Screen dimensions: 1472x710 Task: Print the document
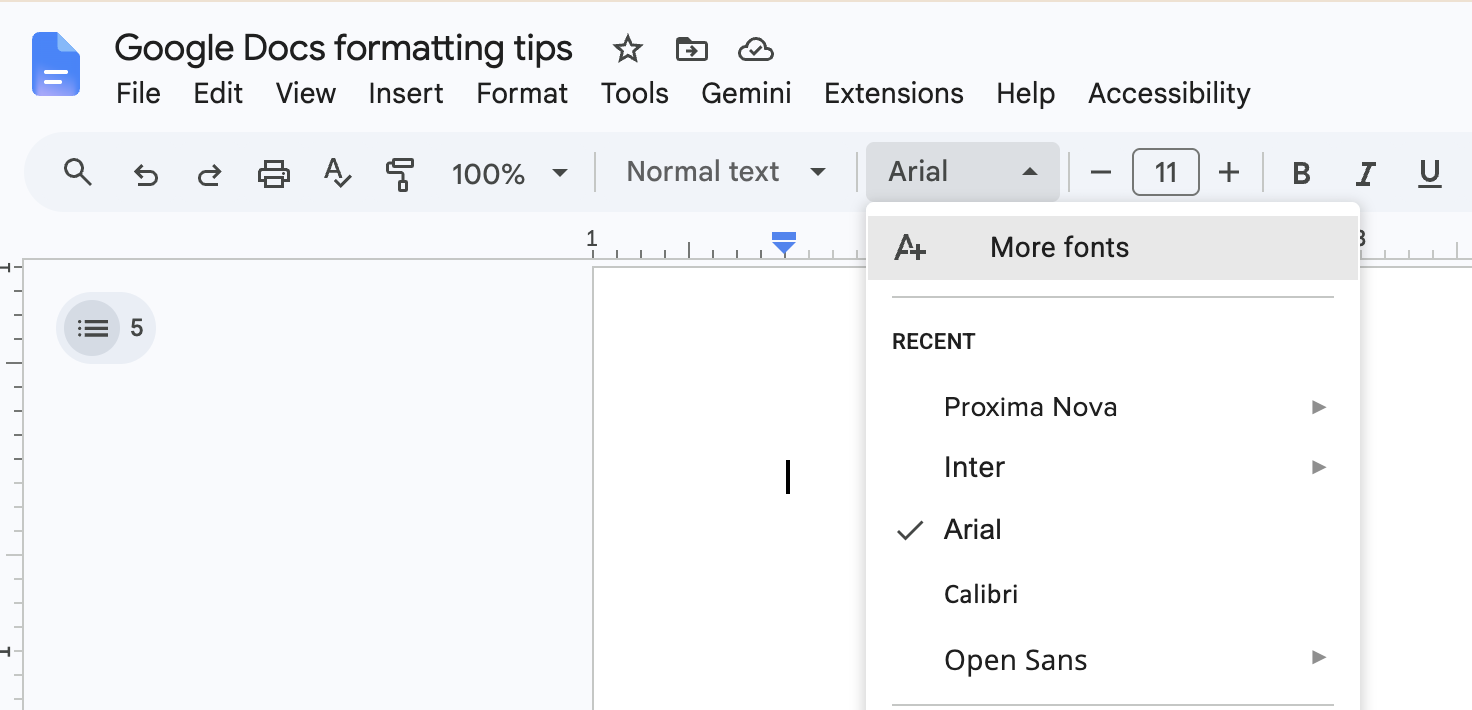[x=273, y=173]
